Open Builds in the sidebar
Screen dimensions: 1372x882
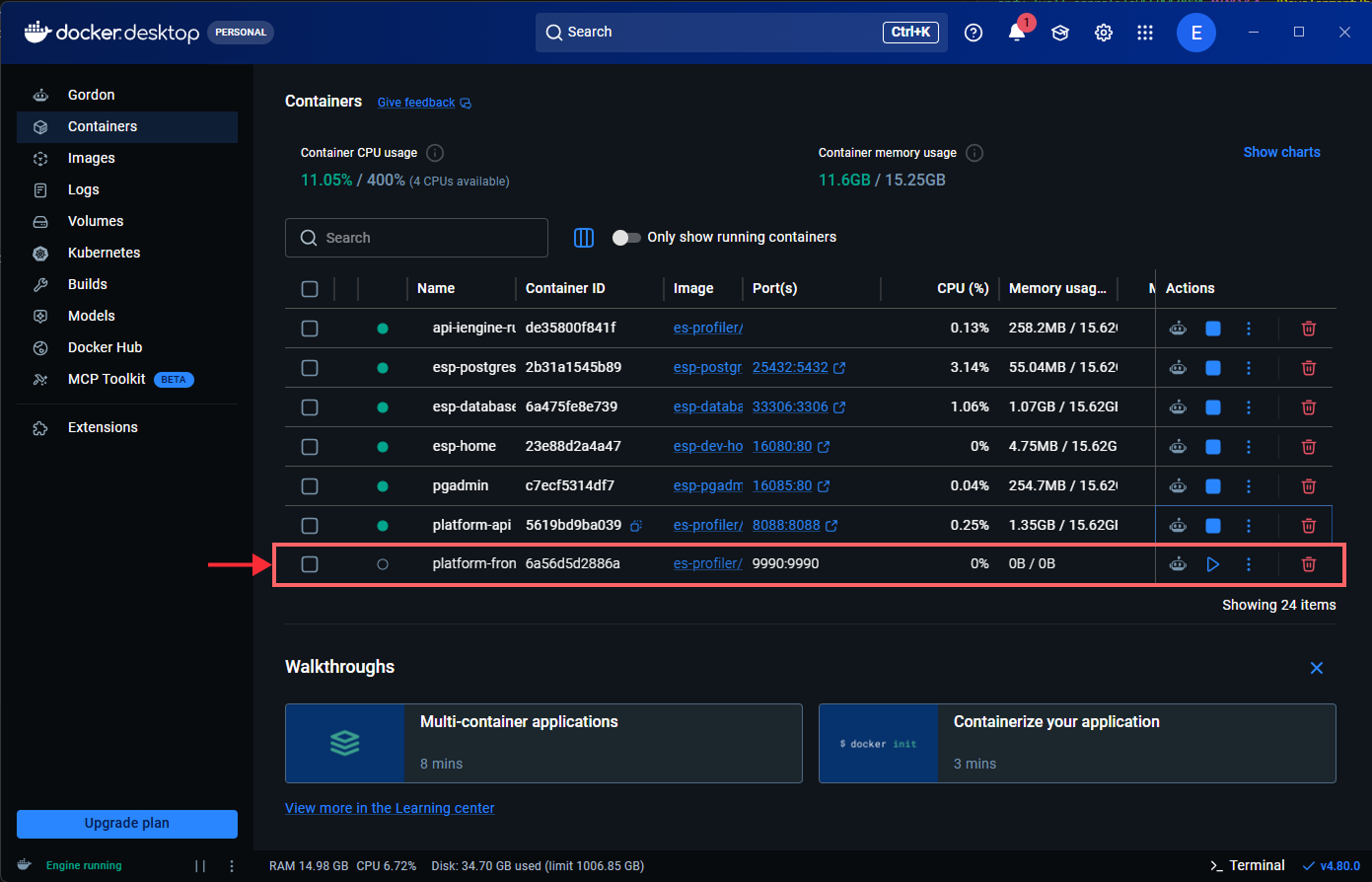coord(127,285)
